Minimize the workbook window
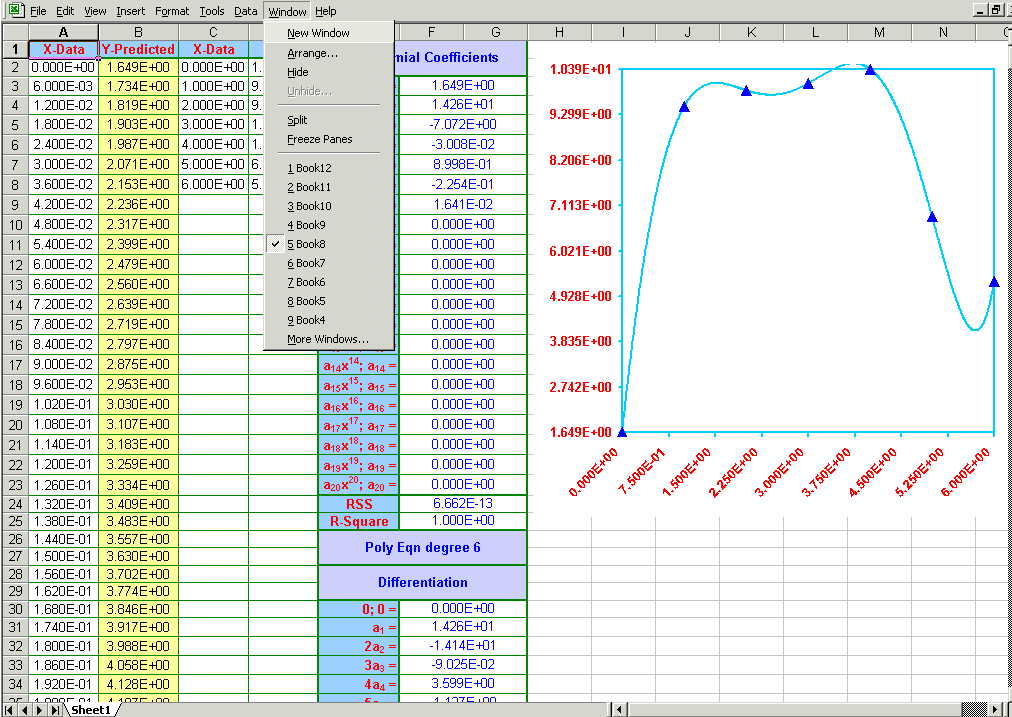 click(x=980, y=10)
